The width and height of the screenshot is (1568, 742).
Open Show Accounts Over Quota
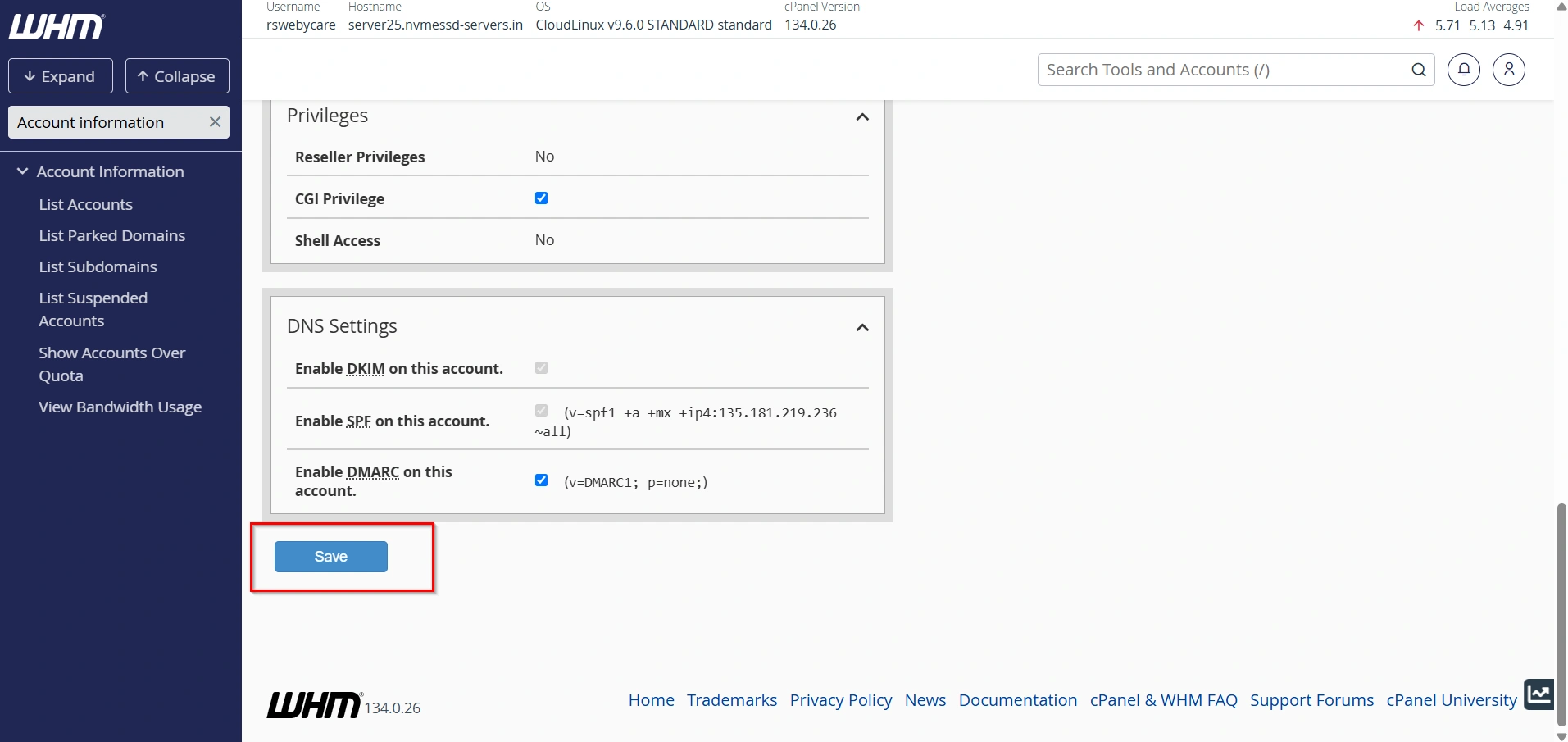coord(112,364)
